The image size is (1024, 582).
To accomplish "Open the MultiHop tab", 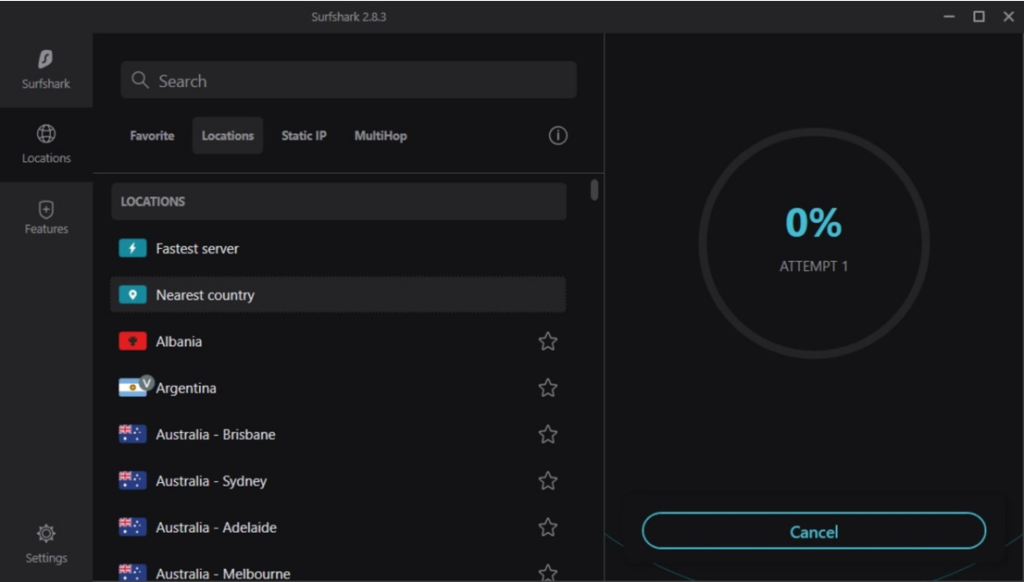I will pos(380,135).
